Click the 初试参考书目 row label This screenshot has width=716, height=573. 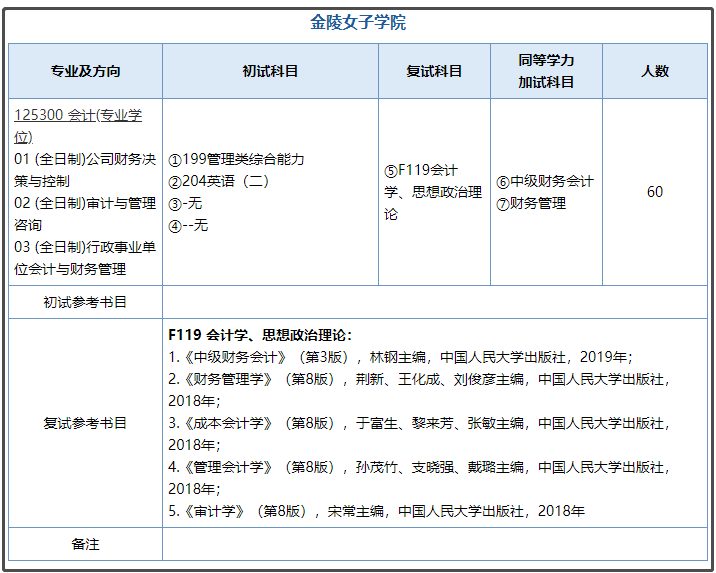(85, 301)
